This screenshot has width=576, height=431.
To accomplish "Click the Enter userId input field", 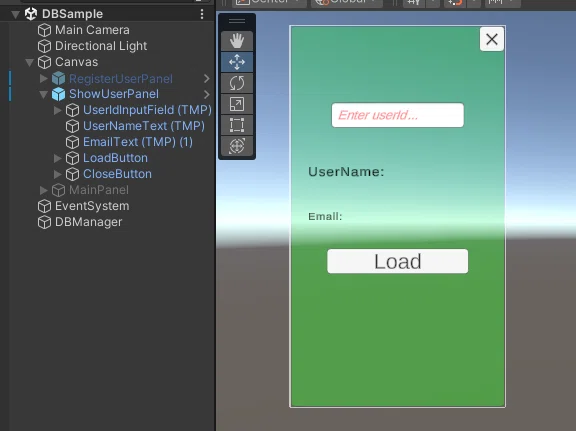I will tap(397, 115).
